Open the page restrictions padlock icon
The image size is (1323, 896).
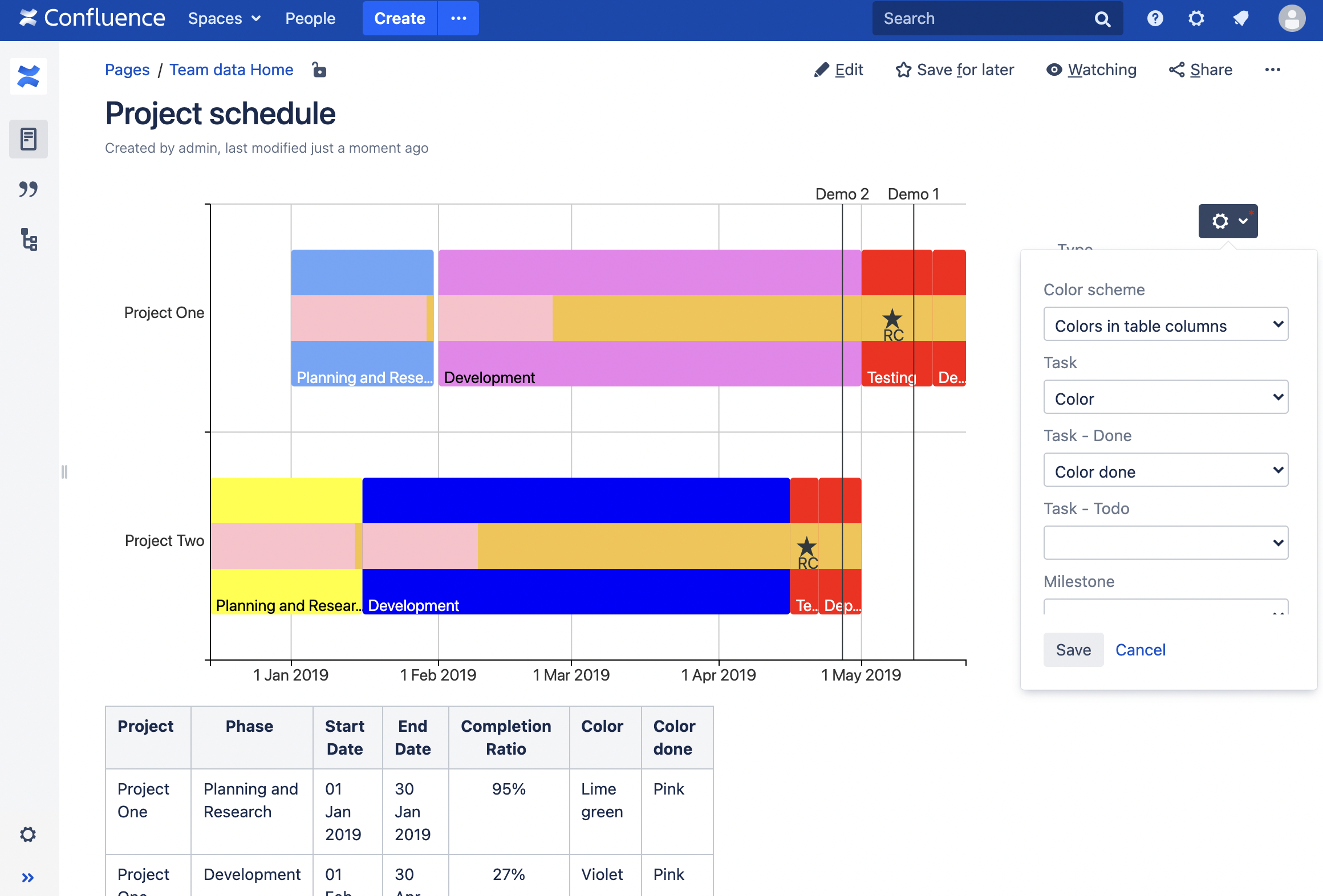(319, 70)
